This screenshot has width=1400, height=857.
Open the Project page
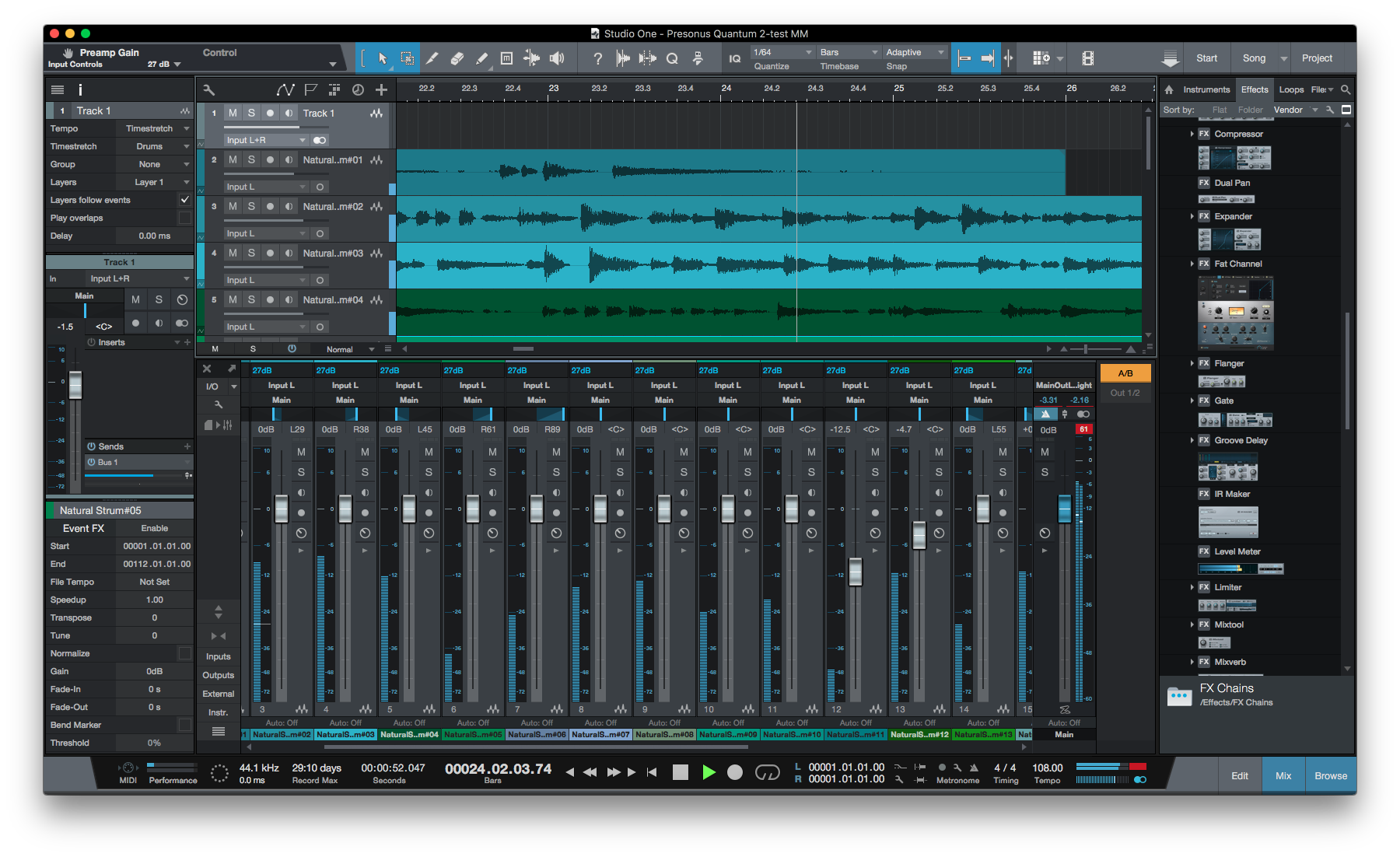1317,58
